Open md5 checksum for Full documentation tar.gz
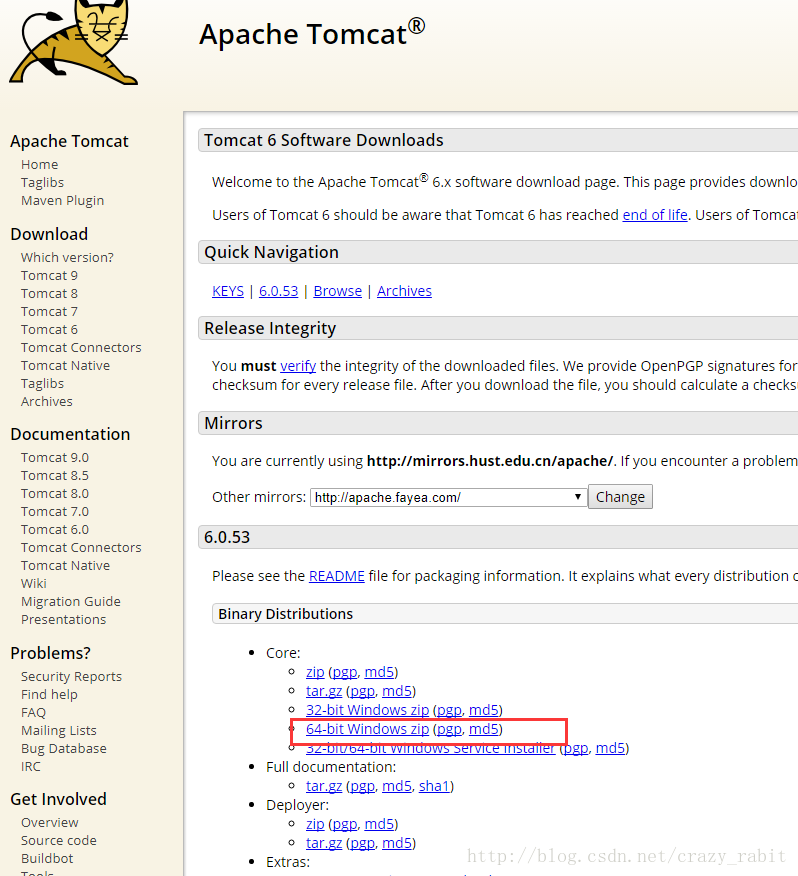 [x=397, y=786]
